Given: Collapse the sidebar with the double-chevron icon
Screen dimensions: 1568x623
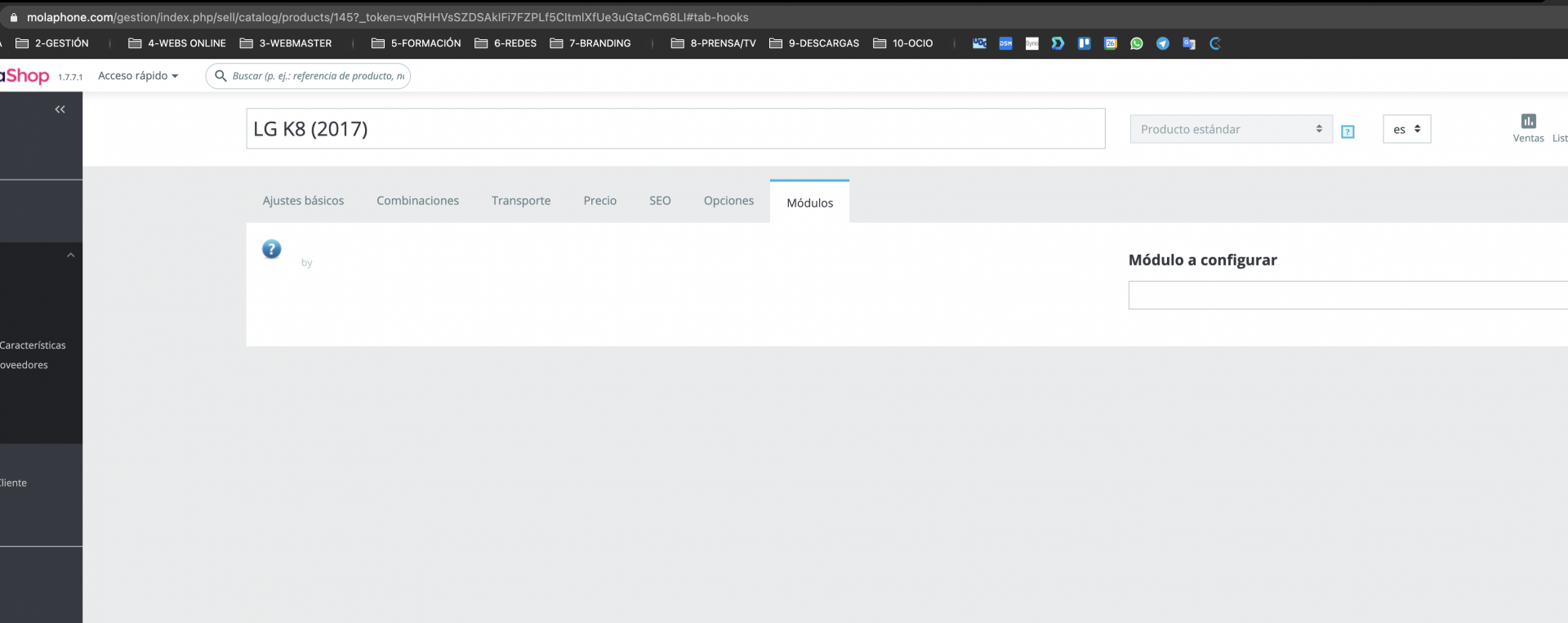Looking at the screenshot, I should click(x=60, y=109).
